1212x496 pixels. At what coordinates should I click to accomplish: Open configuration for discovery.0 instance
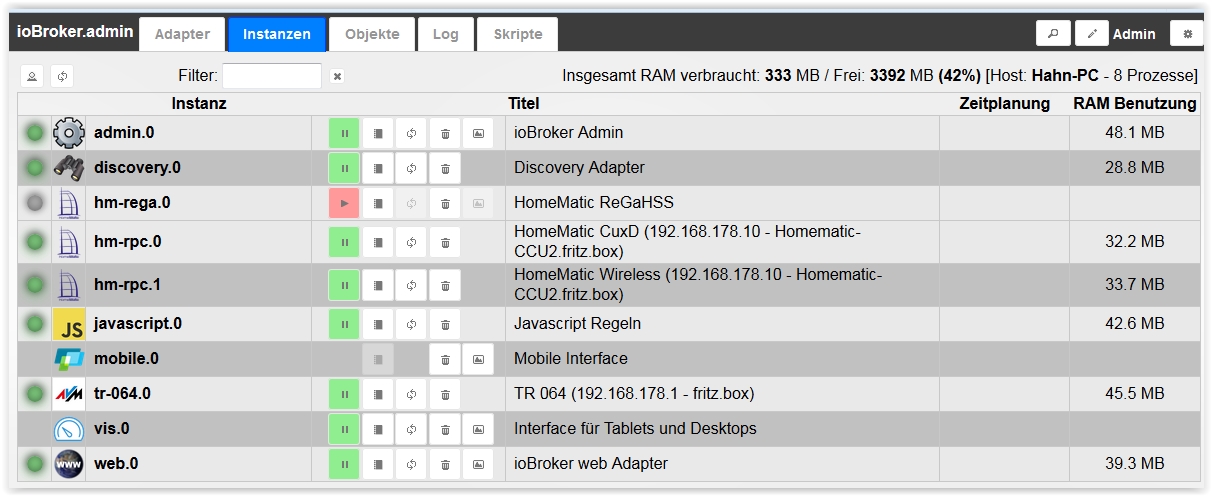[377, 168]
